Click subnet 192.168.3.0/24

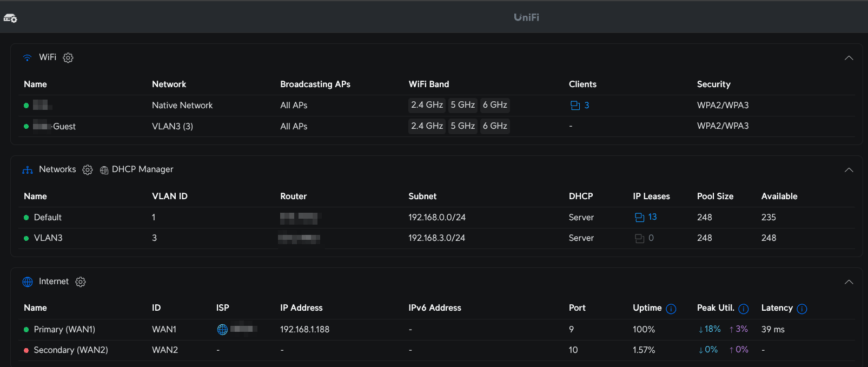click(x=437, y=238)
